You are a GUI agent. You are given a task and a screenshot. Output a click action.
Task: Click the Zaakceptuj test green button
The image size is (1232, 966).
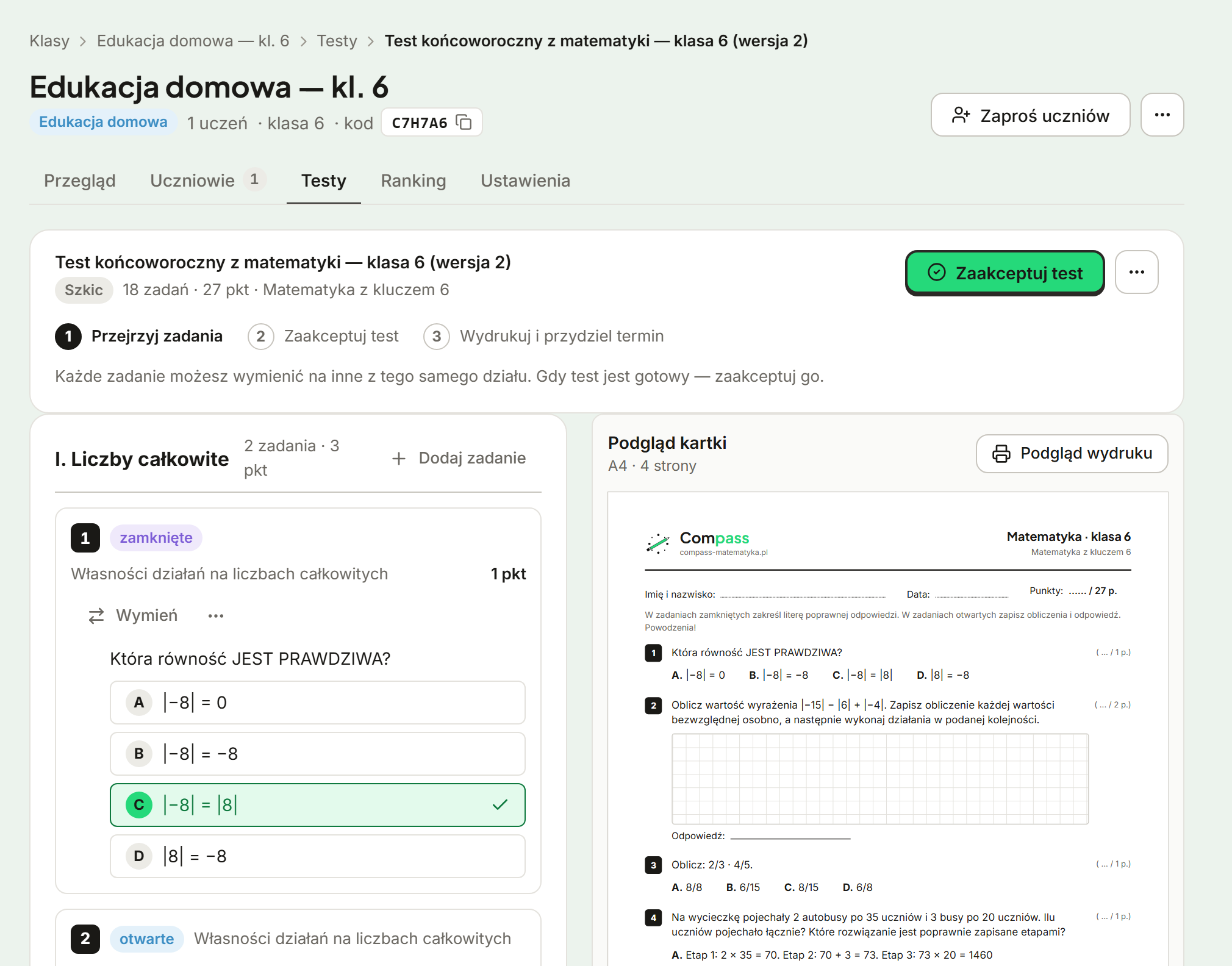pos(1005,273)
